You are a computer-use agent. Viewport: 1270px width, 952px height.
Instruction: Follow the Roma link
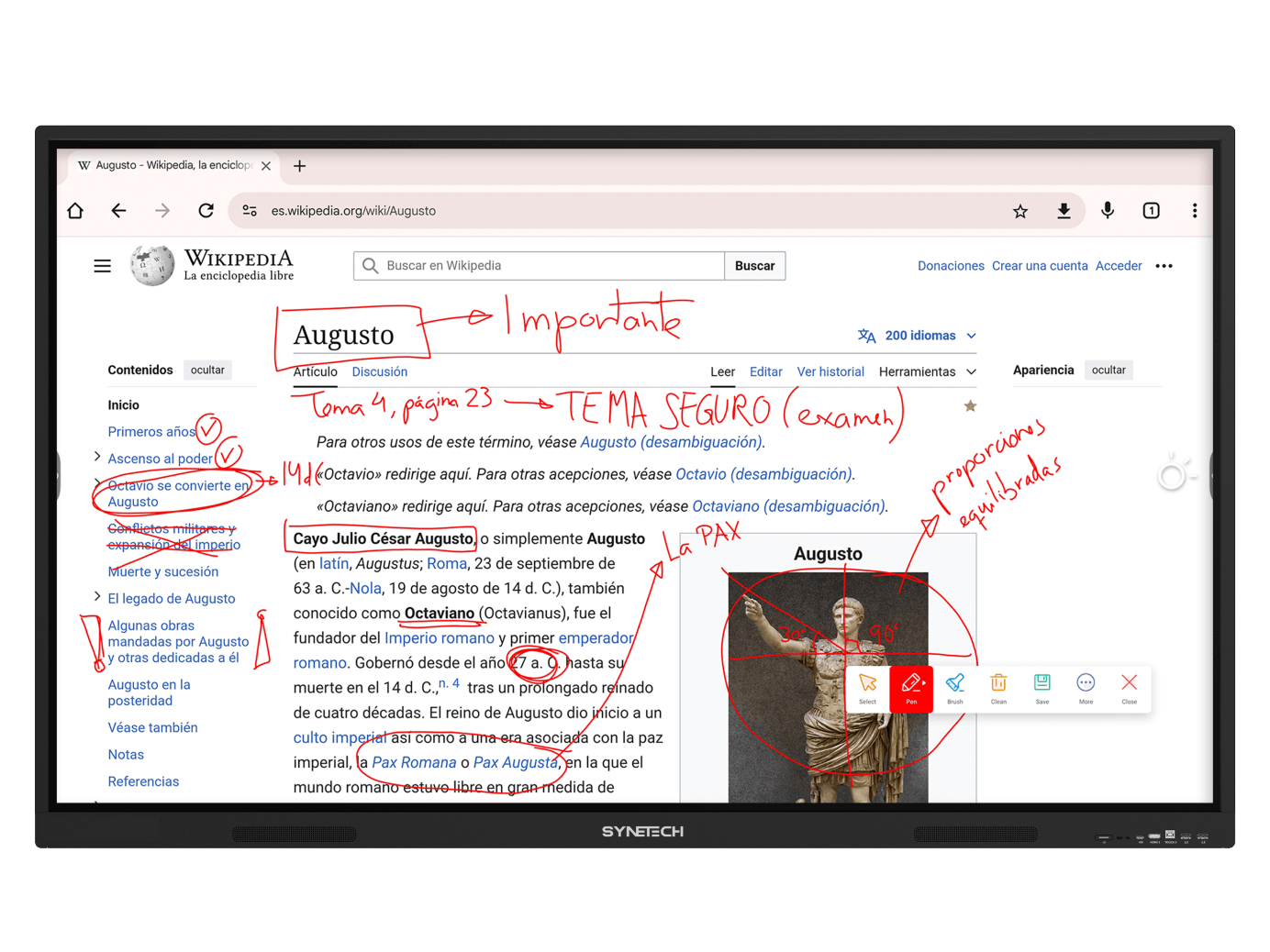pyautogui.click(x=447, y=563)
